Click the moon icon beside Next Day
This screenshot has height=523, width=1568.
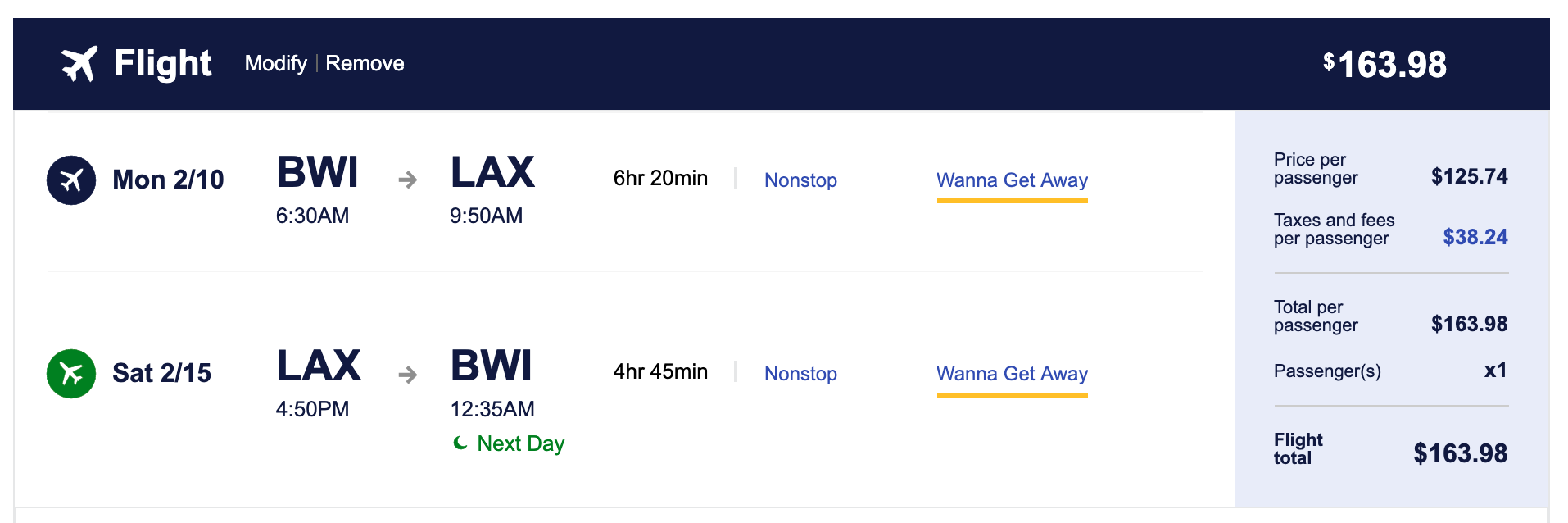(460, 443)
